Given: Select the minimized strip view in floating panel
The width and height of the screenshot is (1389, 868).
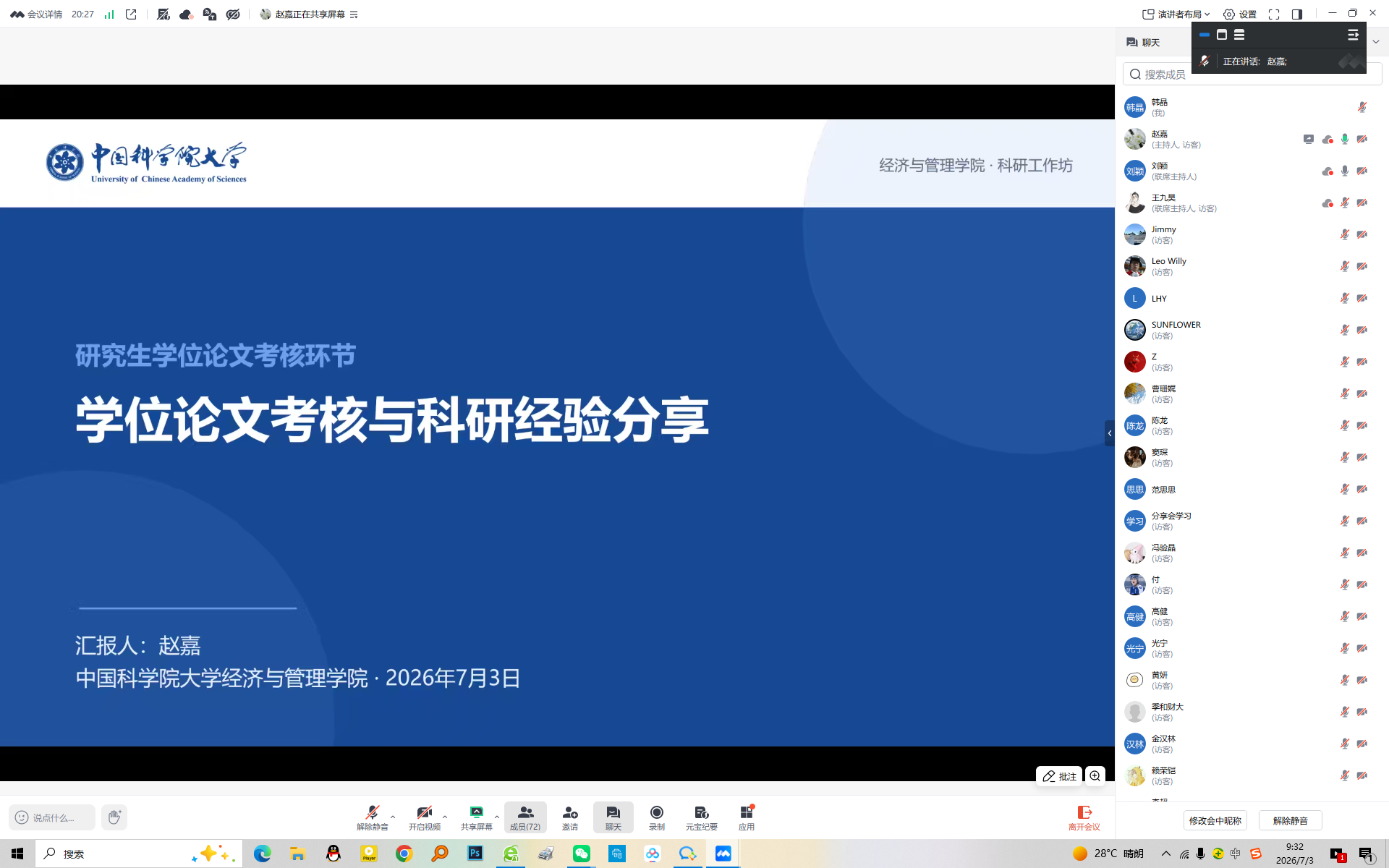Looking at the screenshot, I should [x=1205, y=35].
